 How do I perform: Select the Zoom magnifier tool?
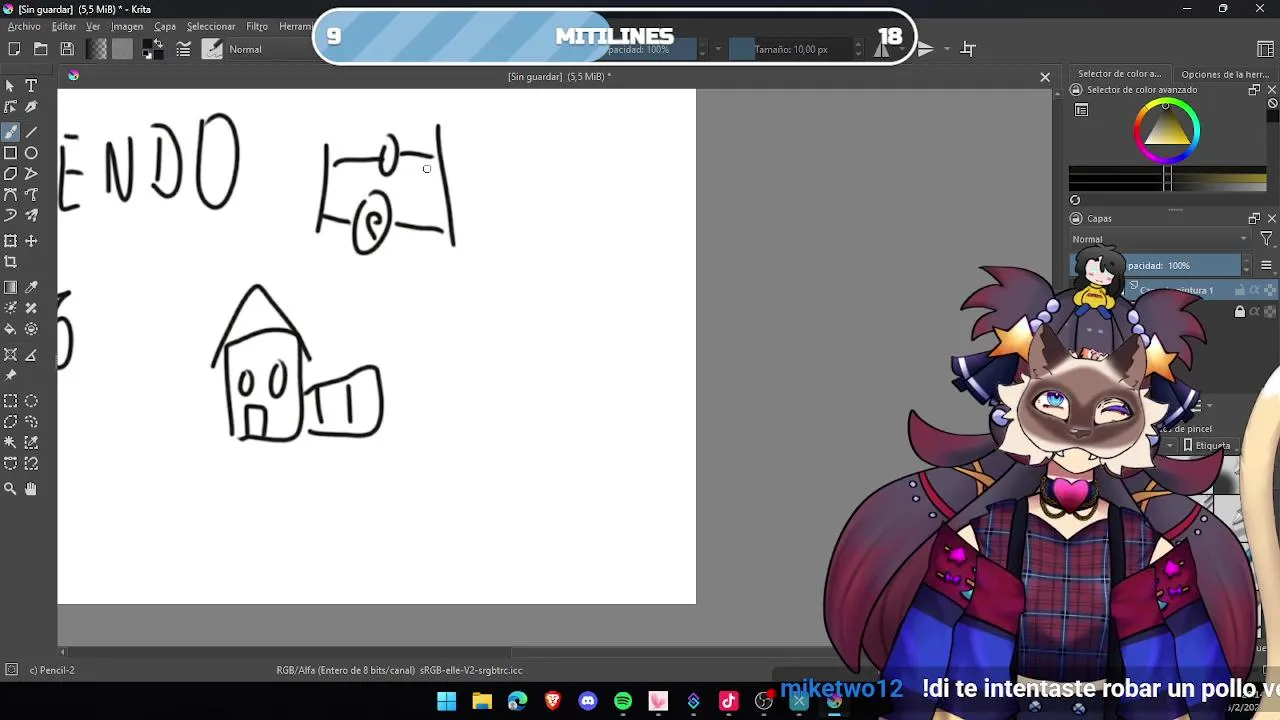click(10, 489)
